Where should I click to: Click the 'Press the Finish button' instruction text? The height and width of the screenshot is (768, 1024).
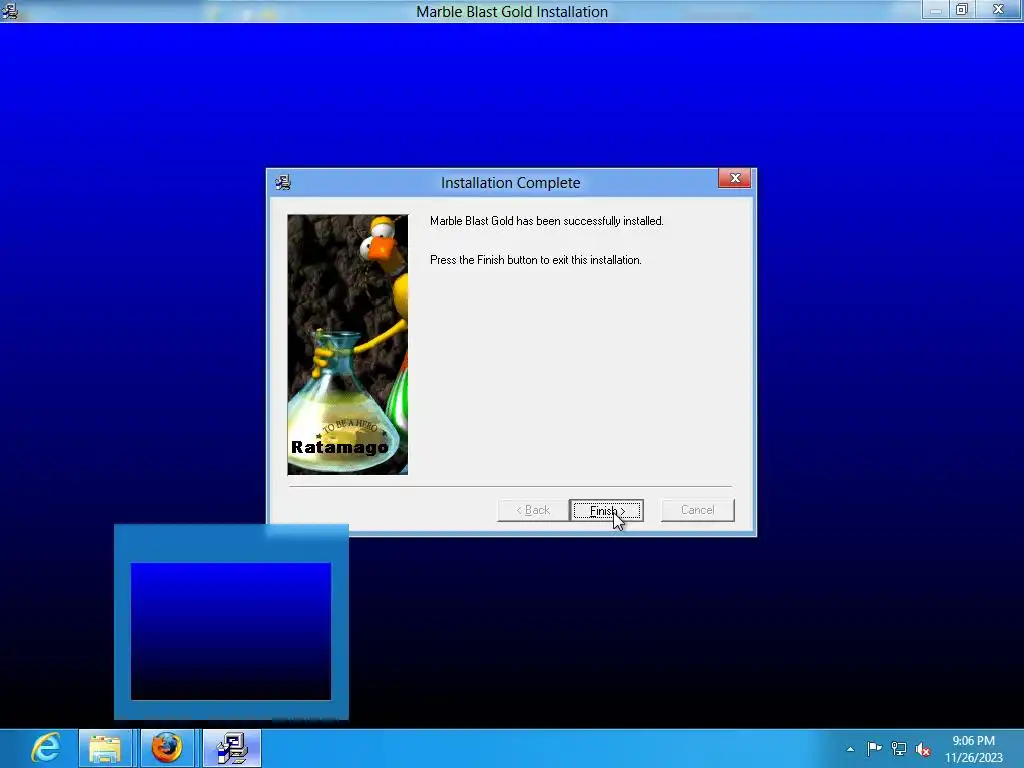coord(536,260)
